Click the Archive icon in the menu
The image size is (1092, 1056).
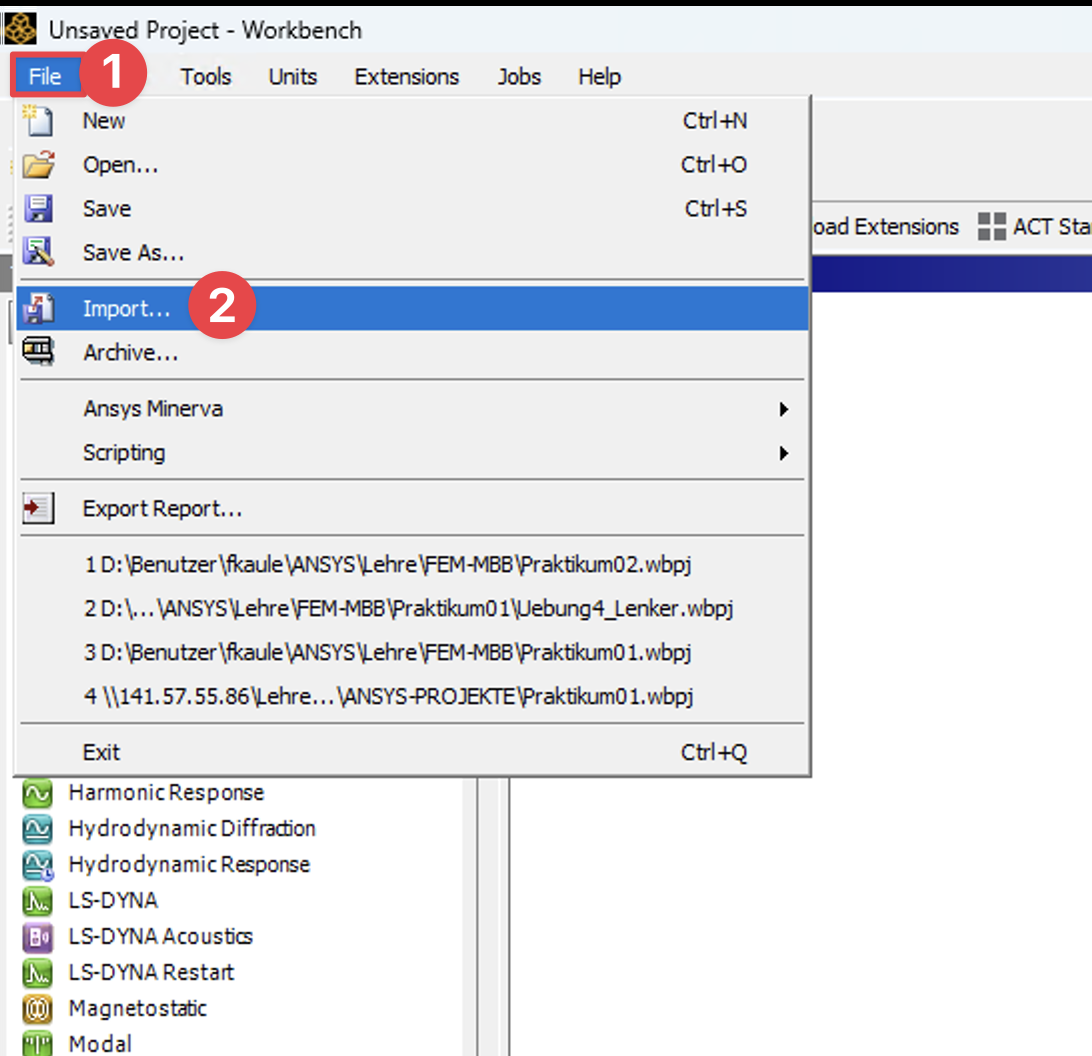pos(37,353)
